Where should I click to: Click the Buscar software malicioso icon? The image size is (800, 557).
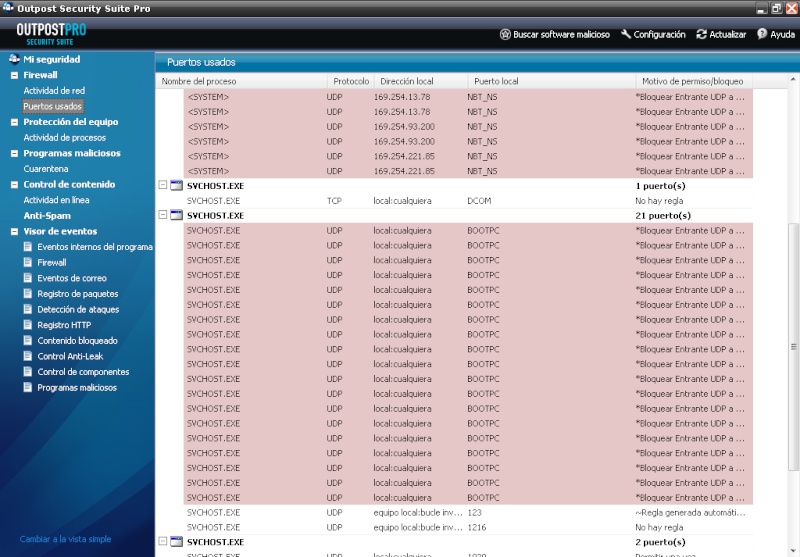(505, 34)
